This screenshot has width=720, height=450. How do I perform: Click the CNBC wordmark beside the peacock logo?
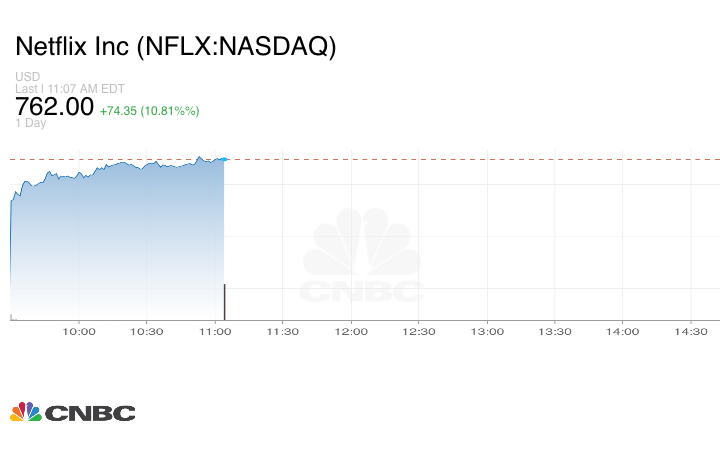pos(90,413)
